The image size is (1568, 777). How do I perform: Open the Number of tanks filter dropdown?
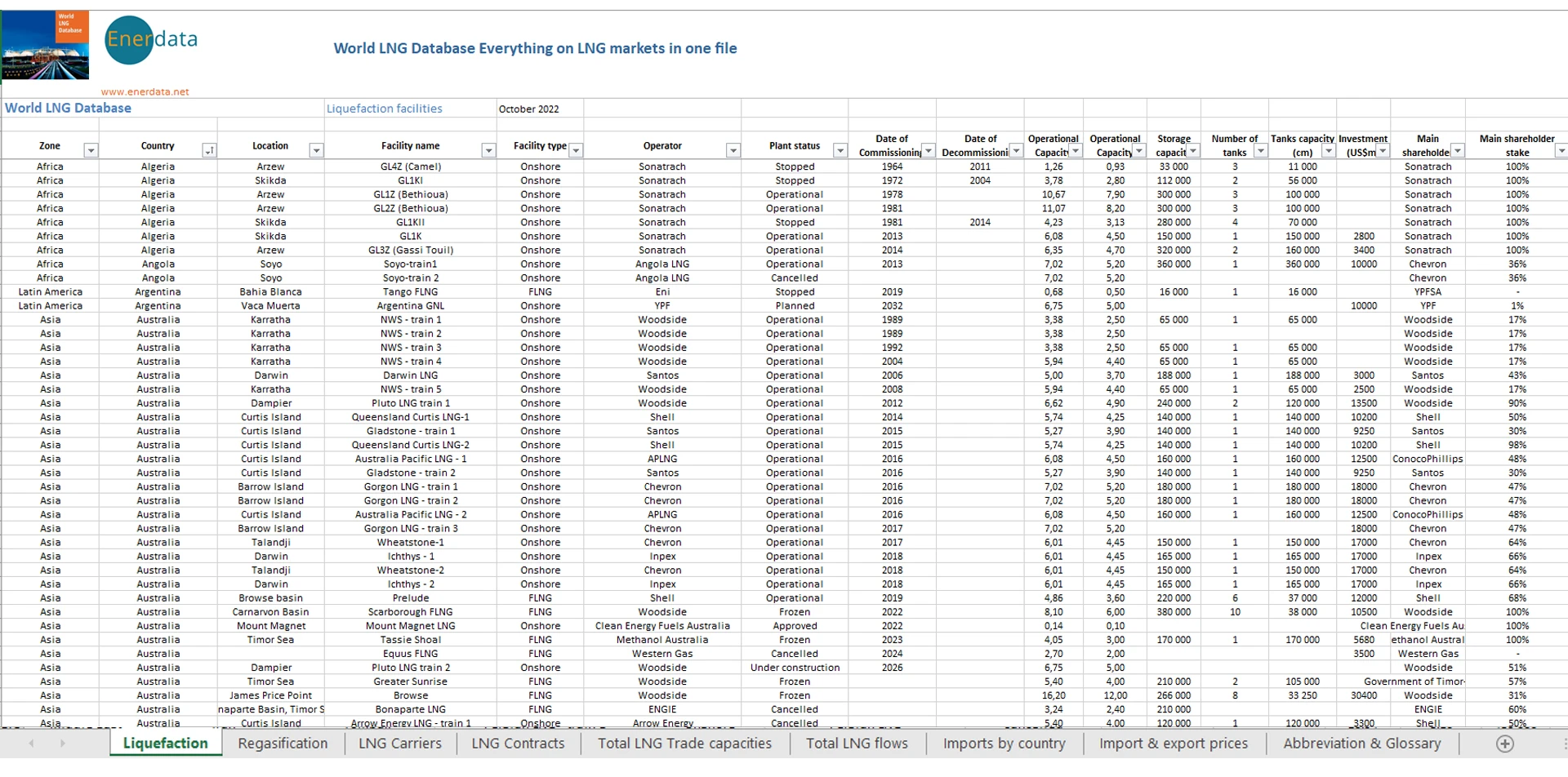tap(1261, 152)
